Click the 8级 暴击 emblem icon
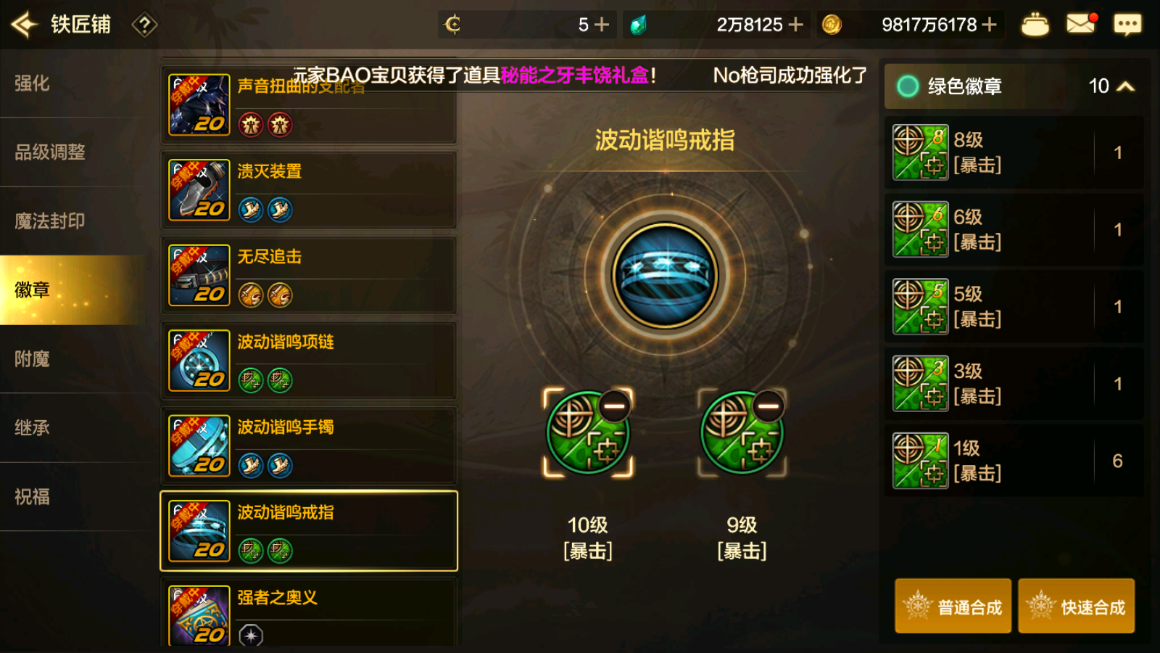The height and width of the screenshot is (653, 1160). point(920,152)
